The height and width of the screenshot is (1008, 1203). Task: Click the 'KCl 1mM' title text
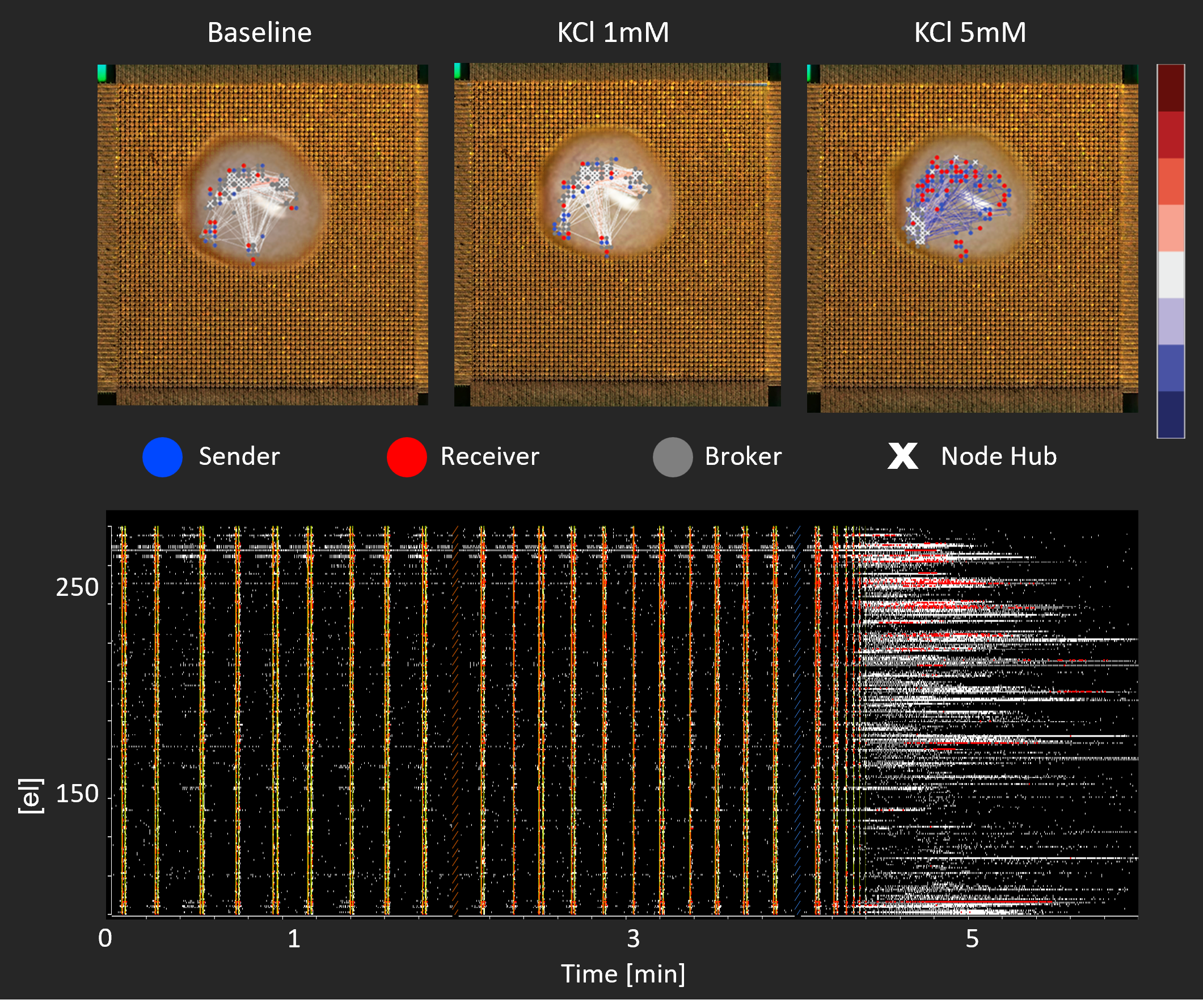click(x=613, y=33)
